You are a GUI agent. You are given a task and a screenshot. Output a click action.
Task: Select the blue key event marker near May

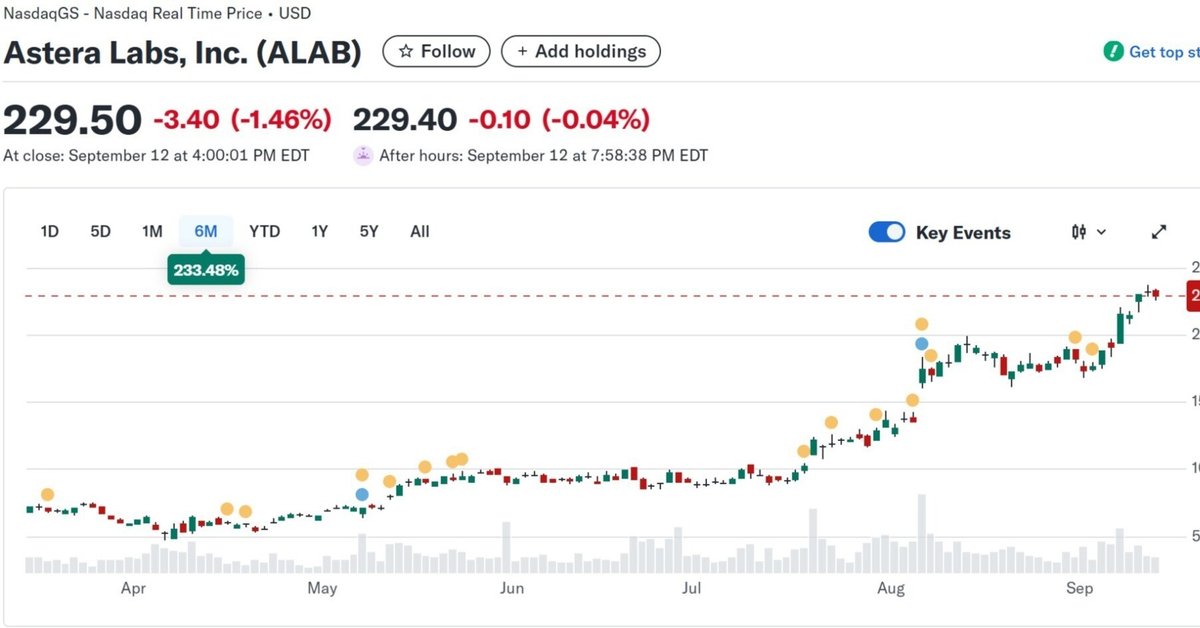(x=361, y=493)
